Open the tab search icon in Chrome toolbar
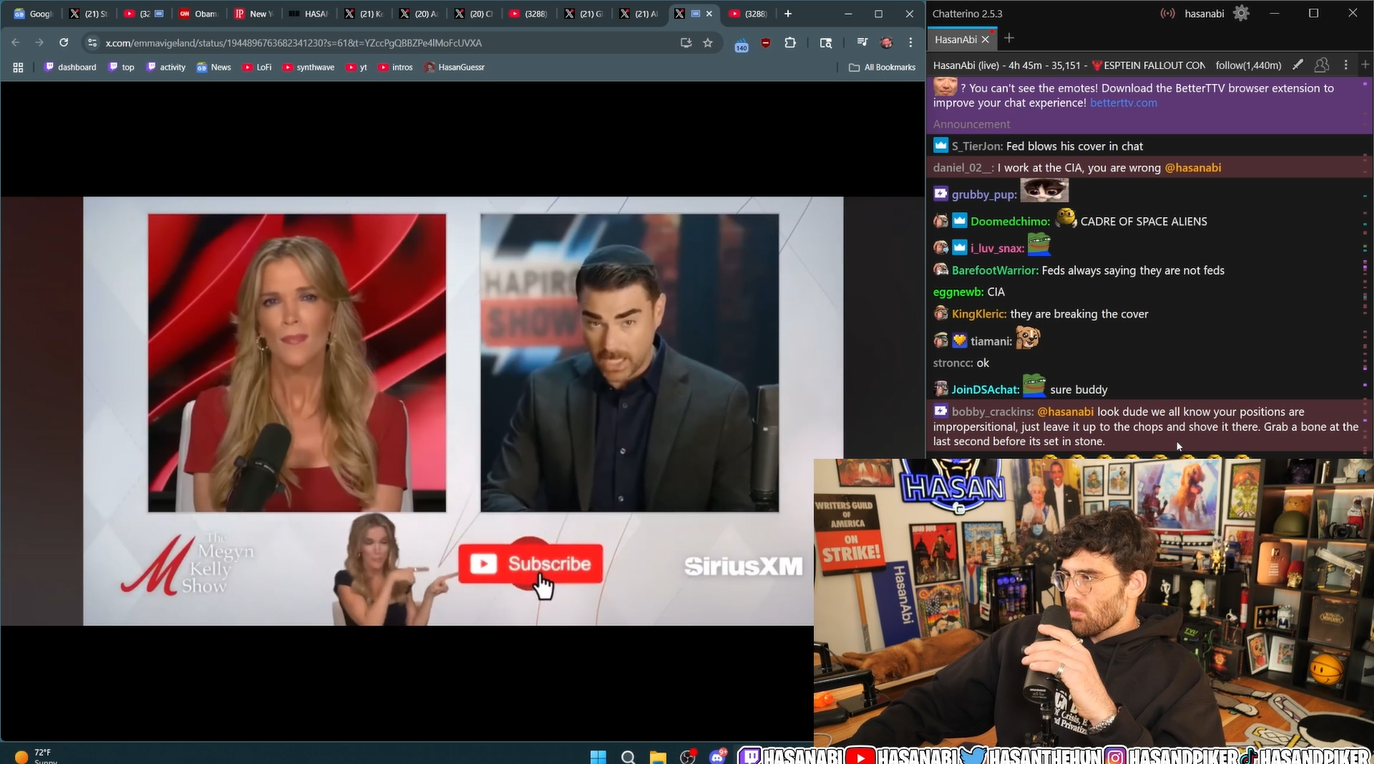 coord(826,43)
